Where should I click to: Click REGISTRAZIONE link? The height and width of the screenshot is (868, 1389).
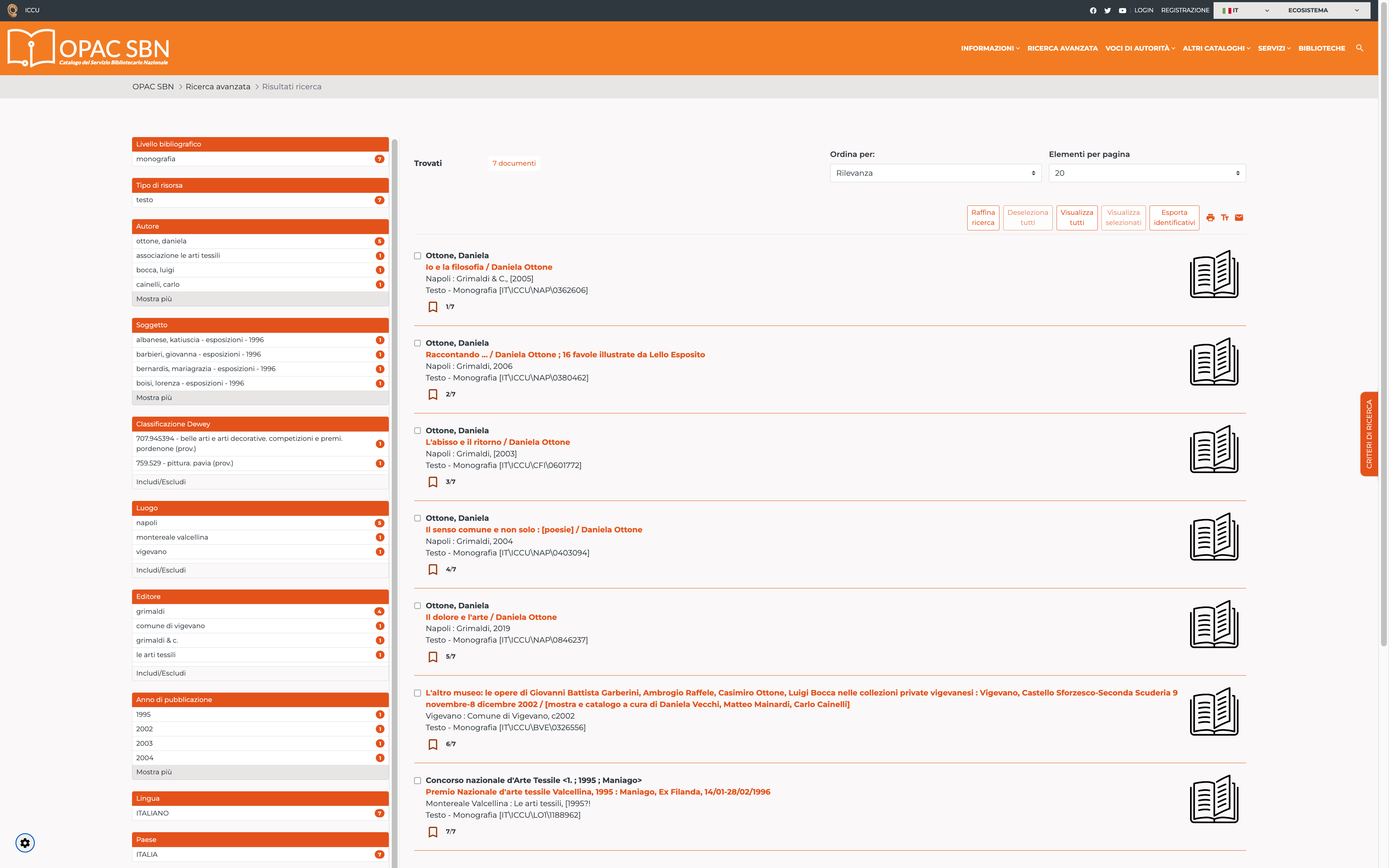[x=1185, y=10]
